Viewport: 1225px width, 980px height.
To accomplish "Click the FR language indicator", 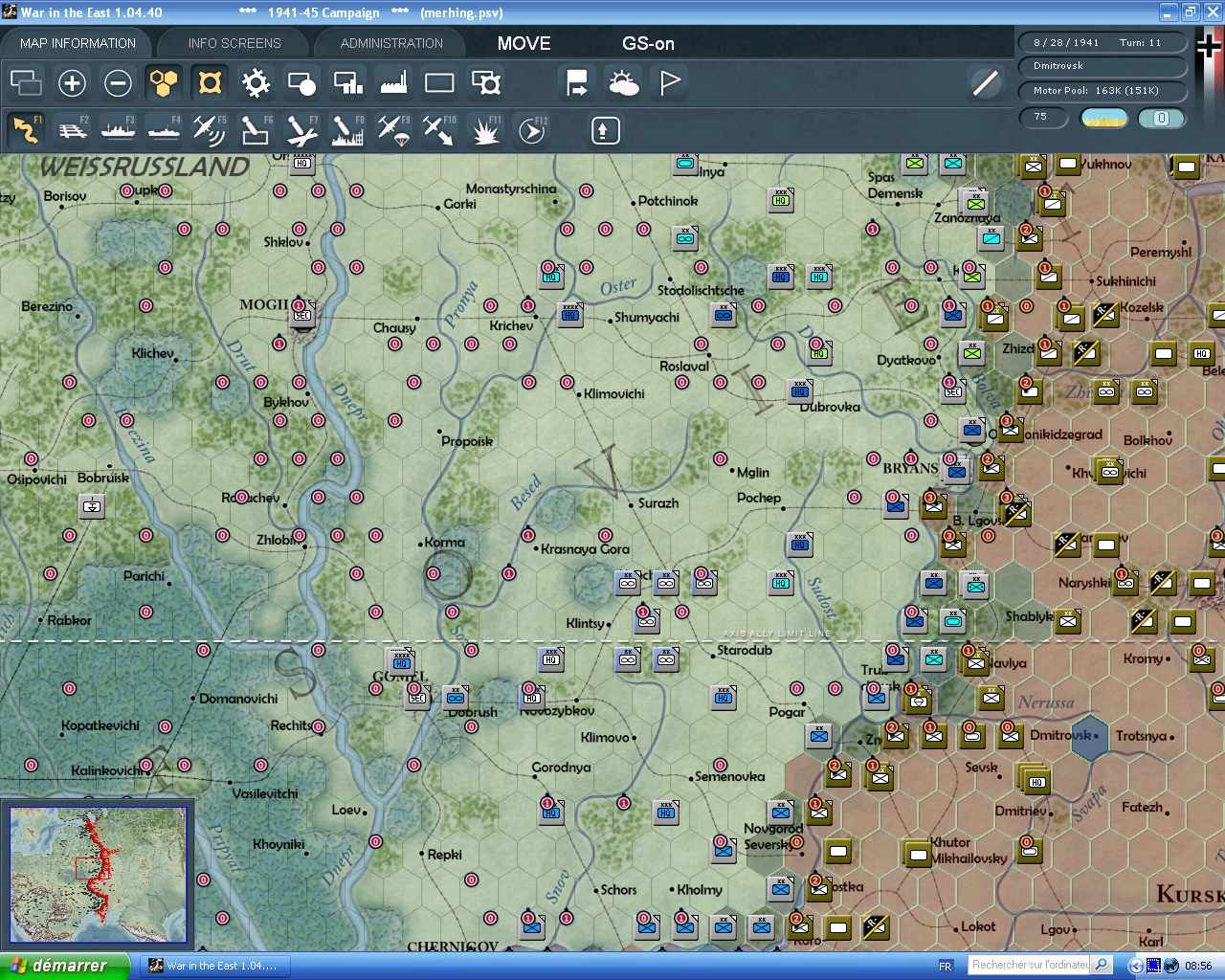I will [946, 967].
